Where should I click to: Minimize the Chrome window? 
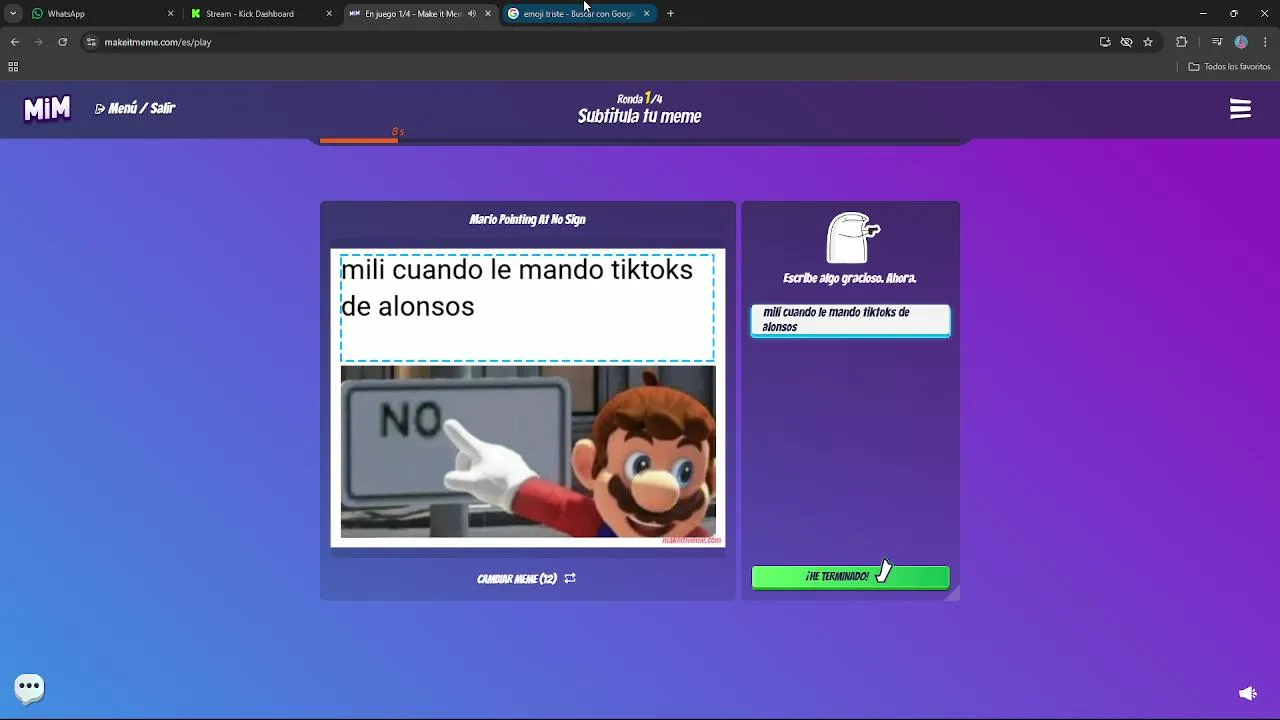(x=1203, y=14)
